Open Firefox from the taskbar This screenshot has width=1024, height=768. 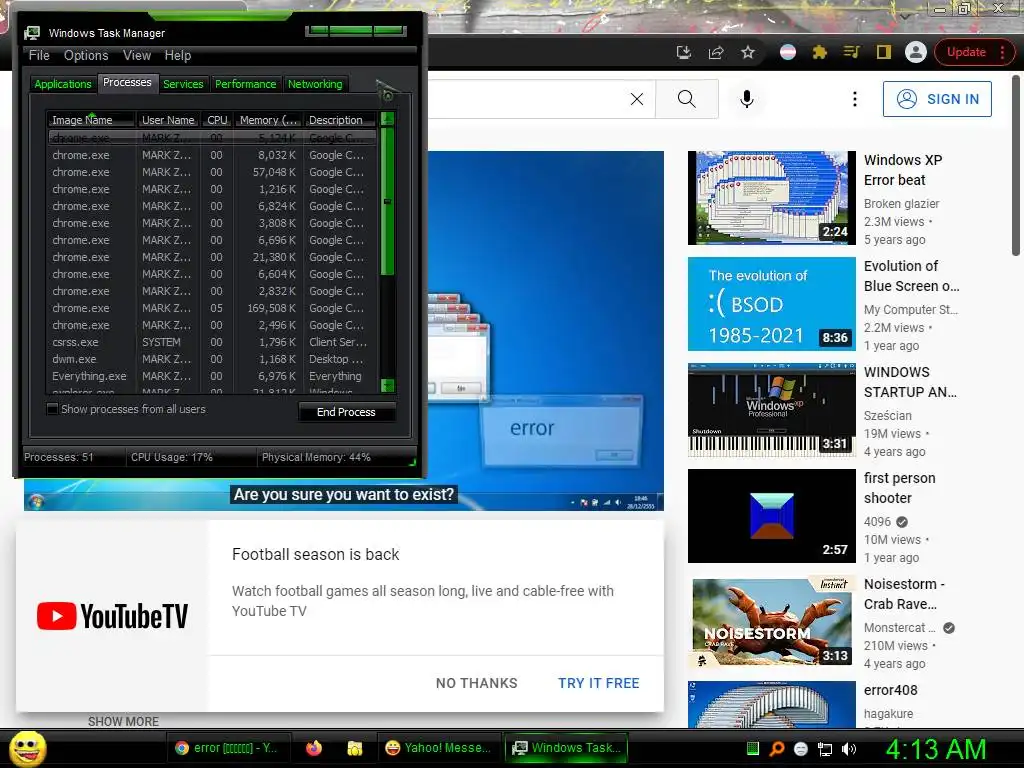(314, 748)
